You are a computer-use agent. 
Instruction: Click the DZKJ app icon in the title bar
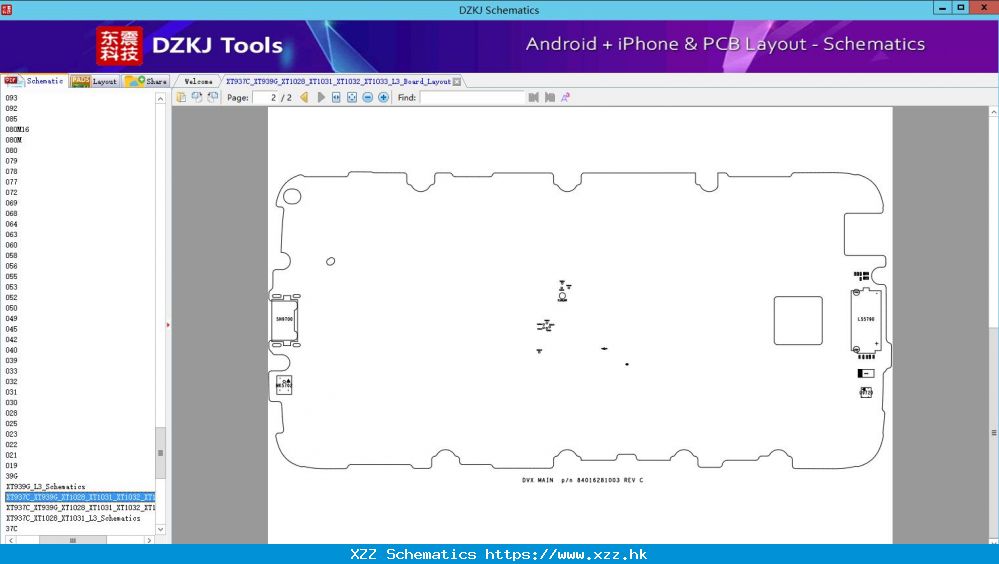(x=6, y=9)
